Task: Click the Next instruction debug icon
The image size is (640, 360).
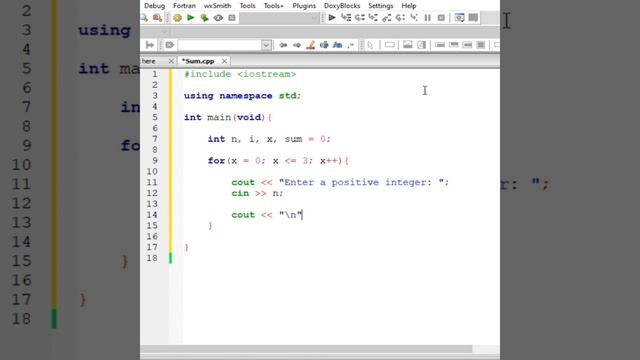Action: pyautogui.click(x=400, y=18)
